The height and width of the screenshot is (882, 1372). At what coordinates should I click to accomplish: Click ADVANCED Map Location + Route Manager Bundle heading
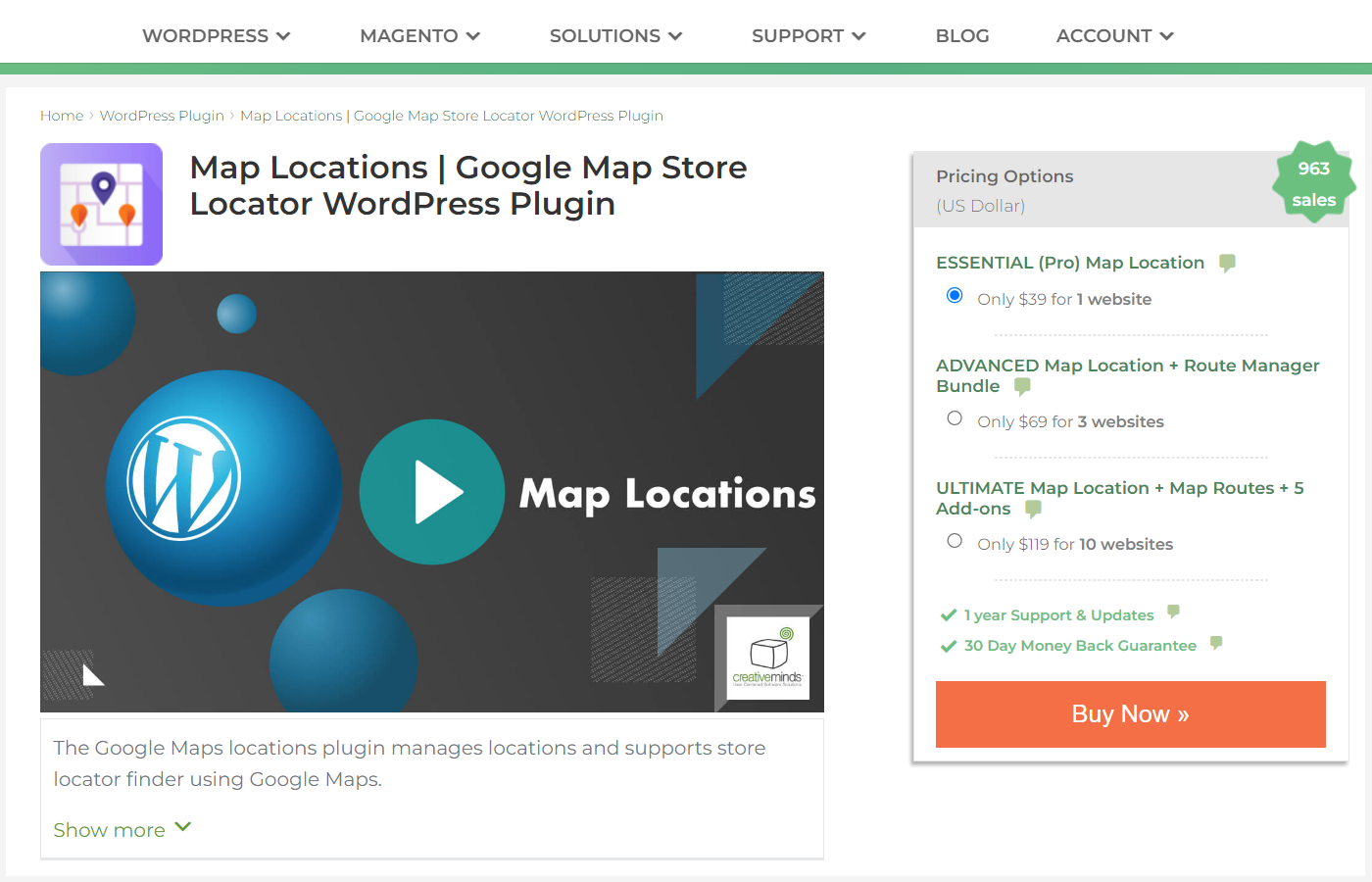[1127, 375]
